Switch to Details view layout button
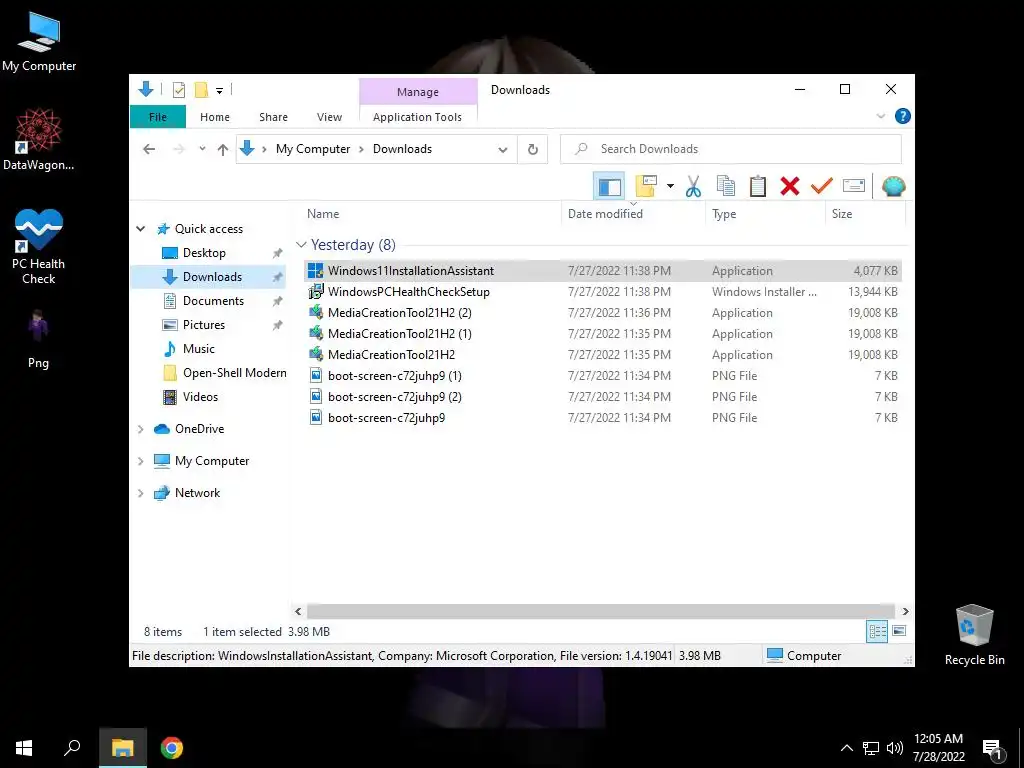Screen dimensions: 1024x768 click(x=877, y=631)
